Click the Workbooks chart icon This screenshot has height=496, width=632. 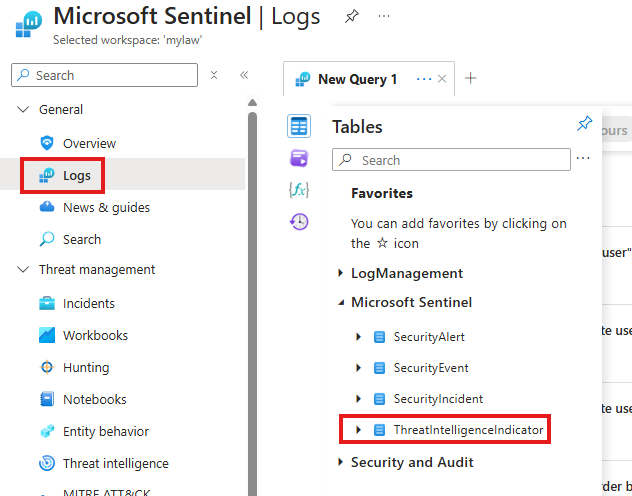tap(47, 335)
